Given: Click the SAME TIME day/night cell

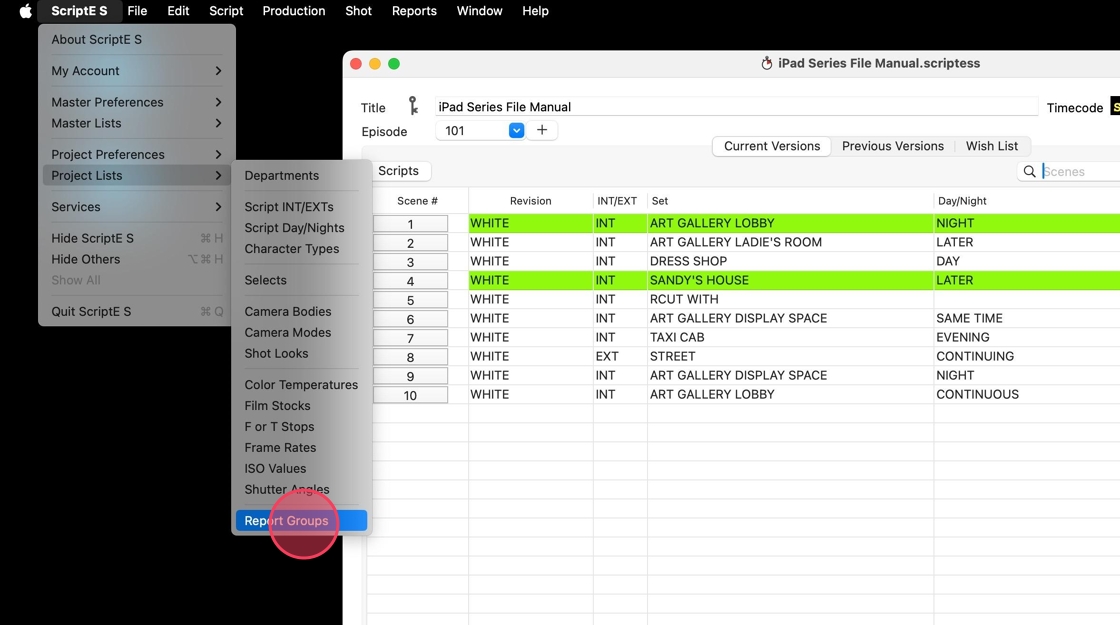Looking at the screenshot, I should click(1026, 318).
